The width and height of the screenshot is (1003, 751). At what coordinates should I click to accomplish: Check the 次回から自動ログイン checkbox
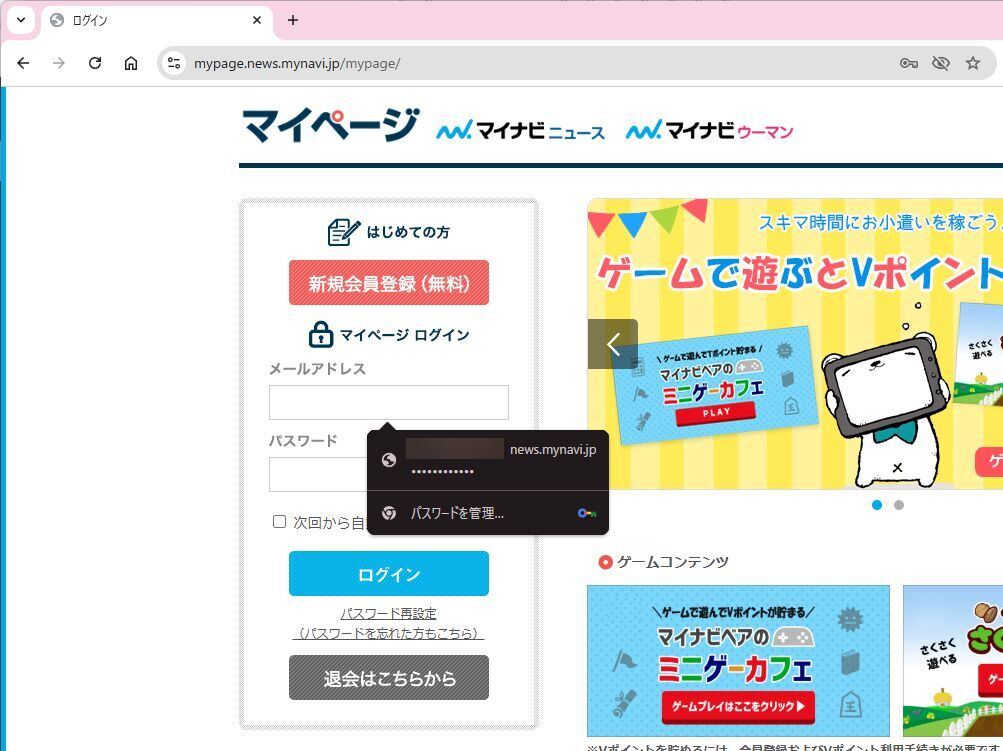point(279,521)
